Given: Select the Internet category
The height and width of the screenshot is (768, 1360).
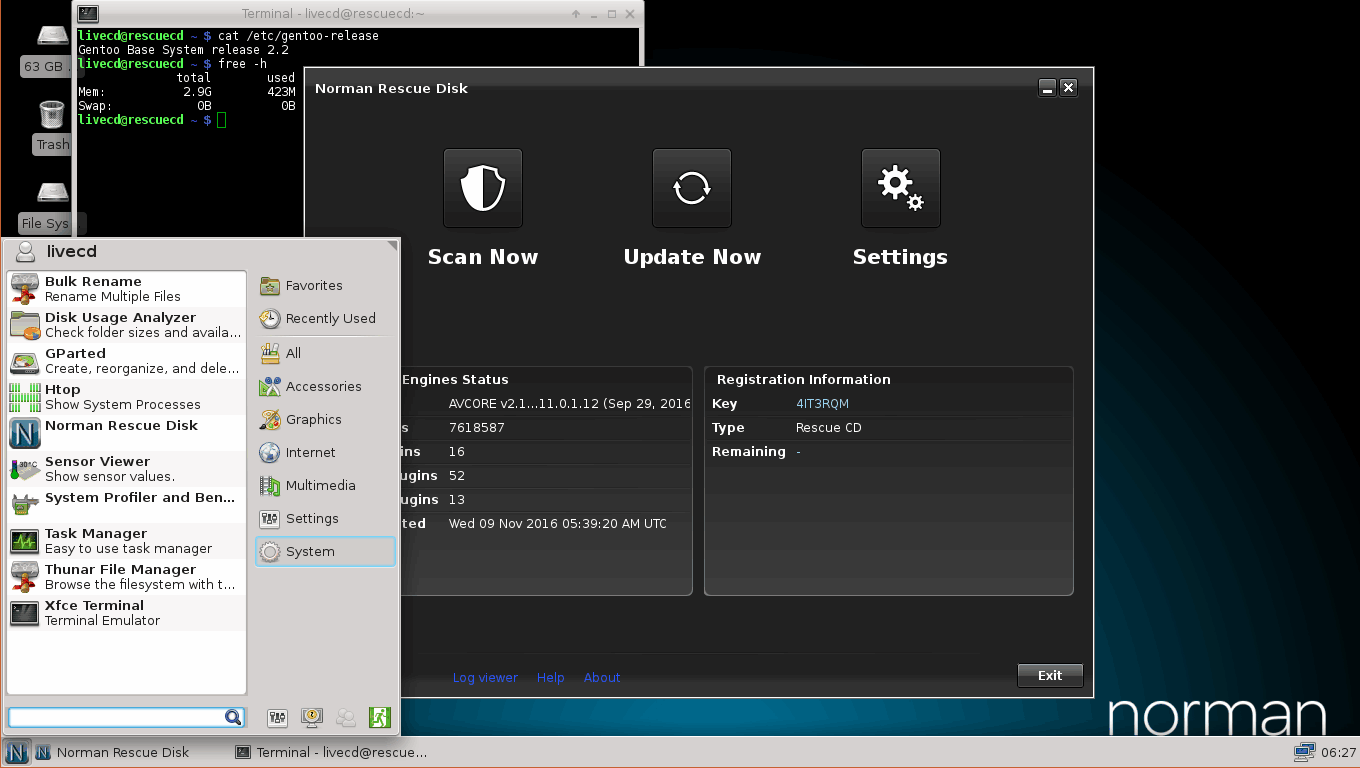Looking at the screenshot, I should point(325,452).
